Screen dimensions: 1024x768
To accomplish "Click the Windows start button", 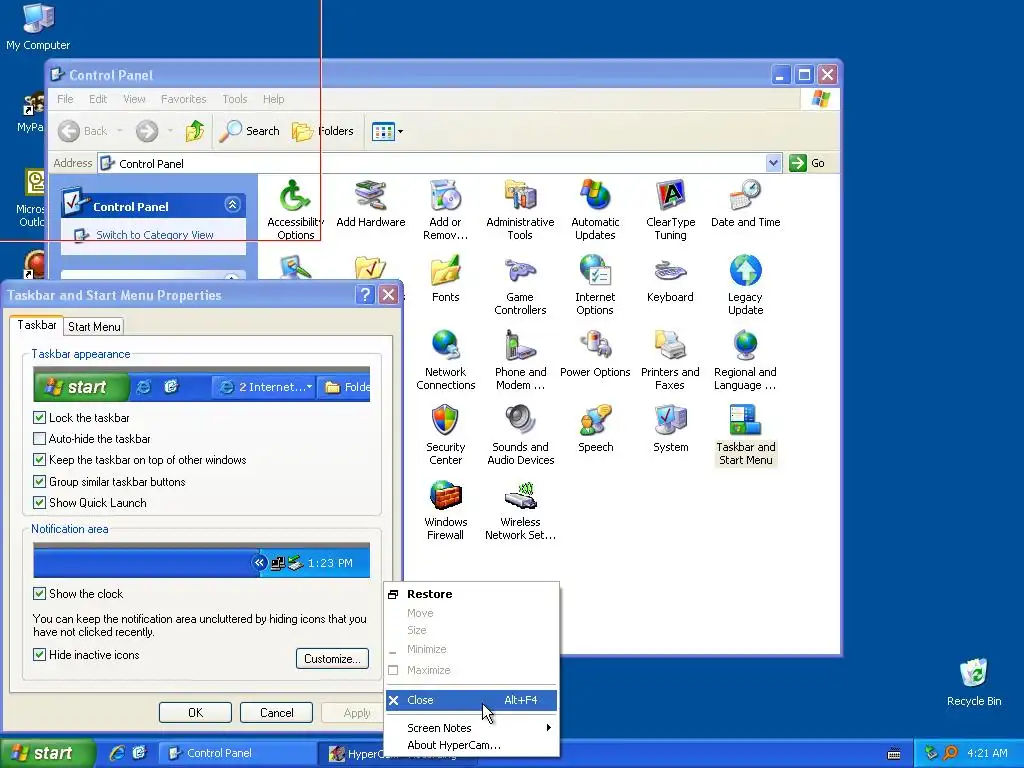I will click(x=47, y=753).
